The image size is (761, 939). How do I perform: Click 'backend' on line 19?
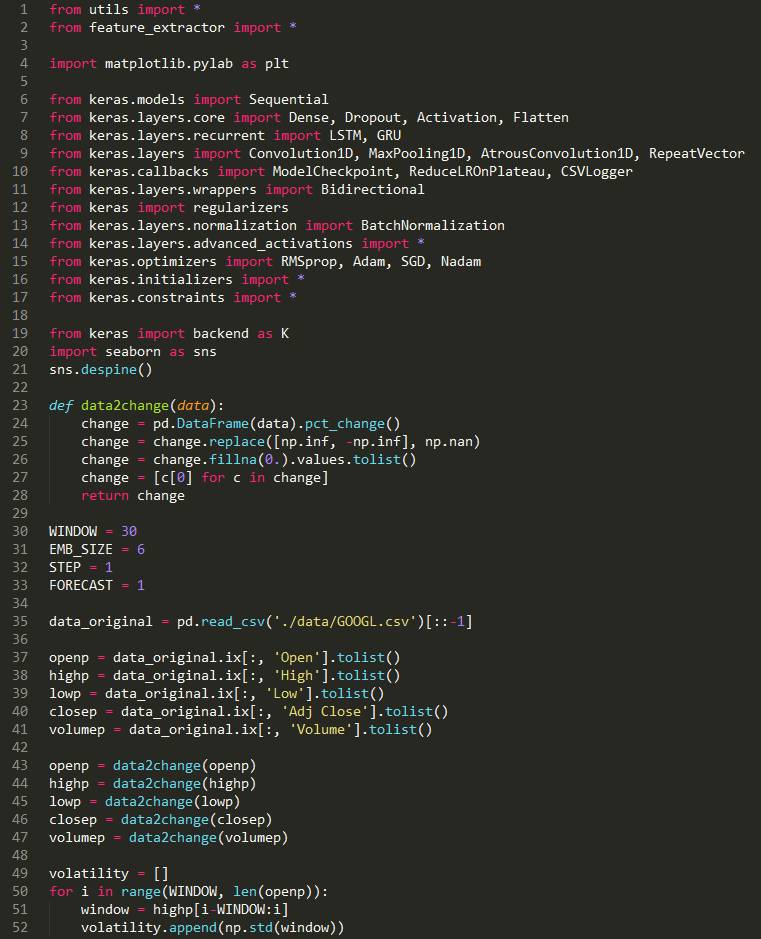pyautogui.click(x=220, y=334)
